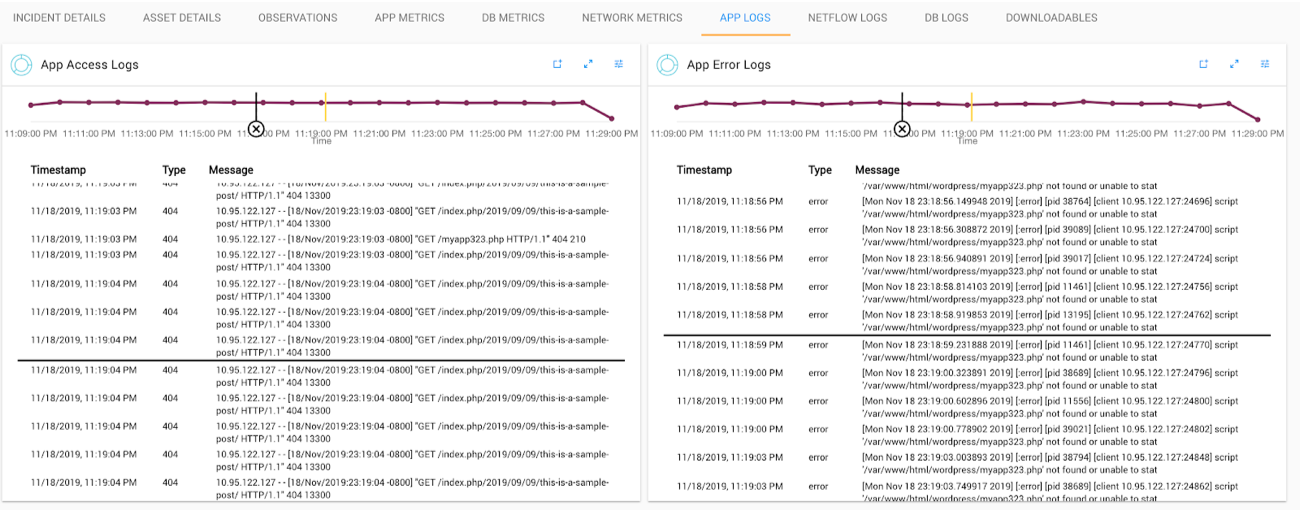1300x510 pixels.
Task: Click the App Access Logs panel logo icon
Action: 22,65
